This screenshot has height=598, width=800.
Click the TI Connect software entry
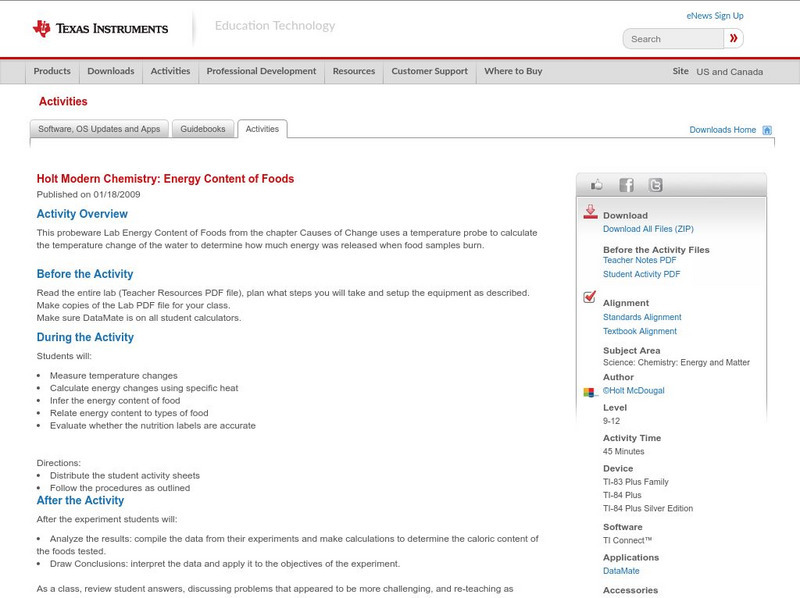pos(628,541)
